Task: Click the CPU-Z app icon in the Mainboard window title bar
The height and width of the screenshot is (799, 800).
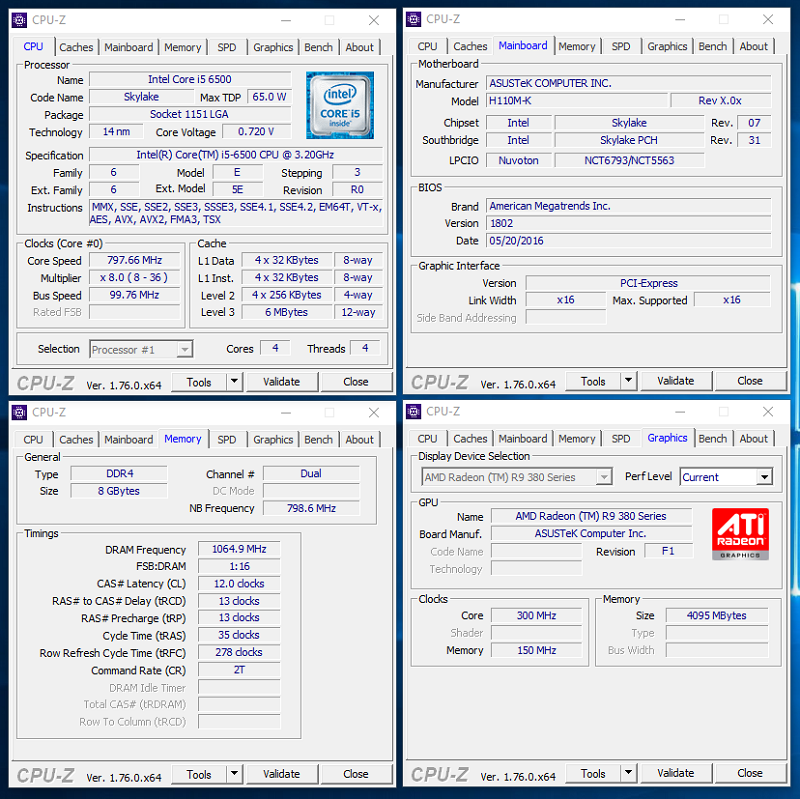Action: pos(414,19)
